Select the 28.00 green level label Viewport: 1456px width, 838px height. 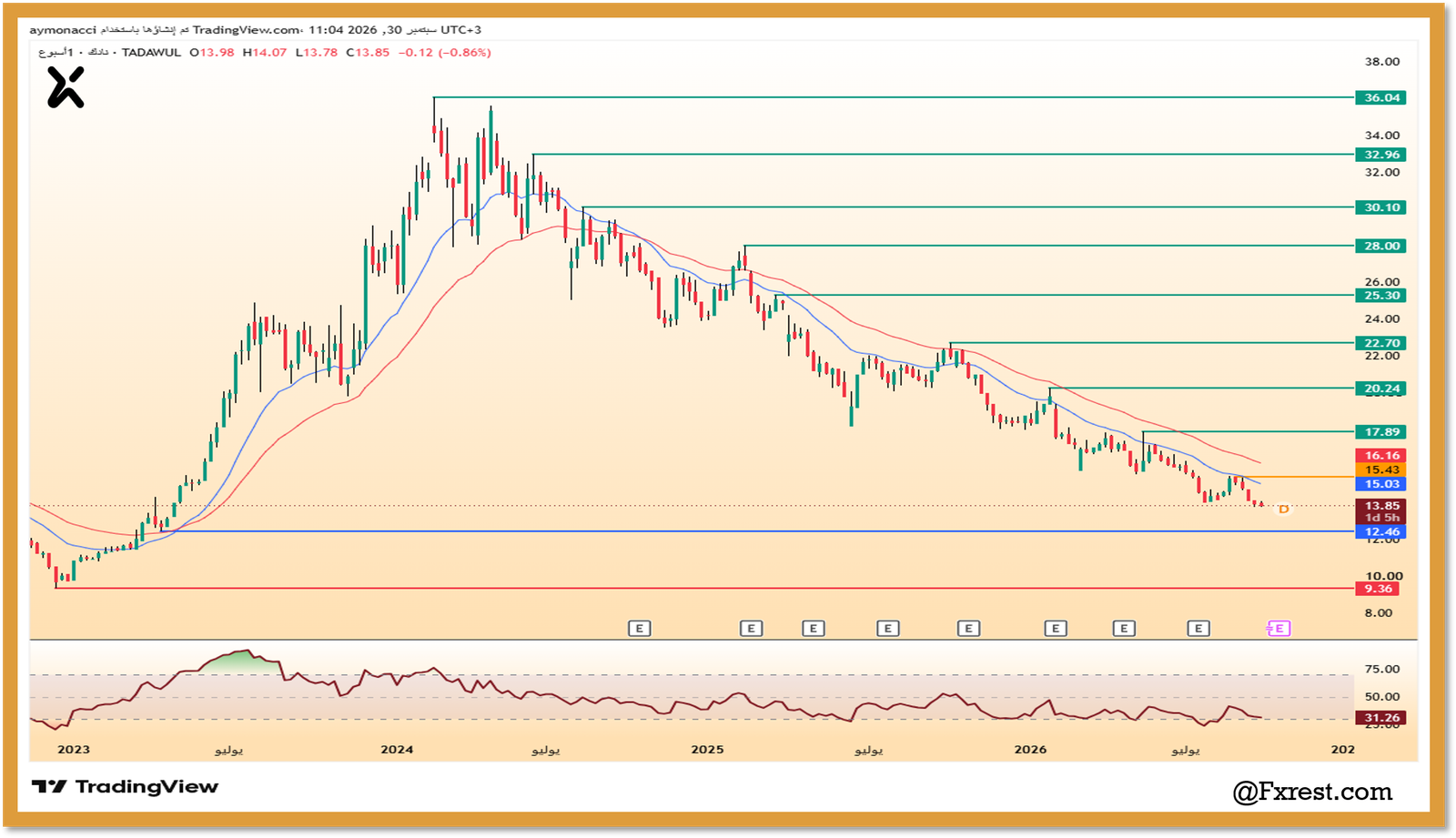point(1380,246)
